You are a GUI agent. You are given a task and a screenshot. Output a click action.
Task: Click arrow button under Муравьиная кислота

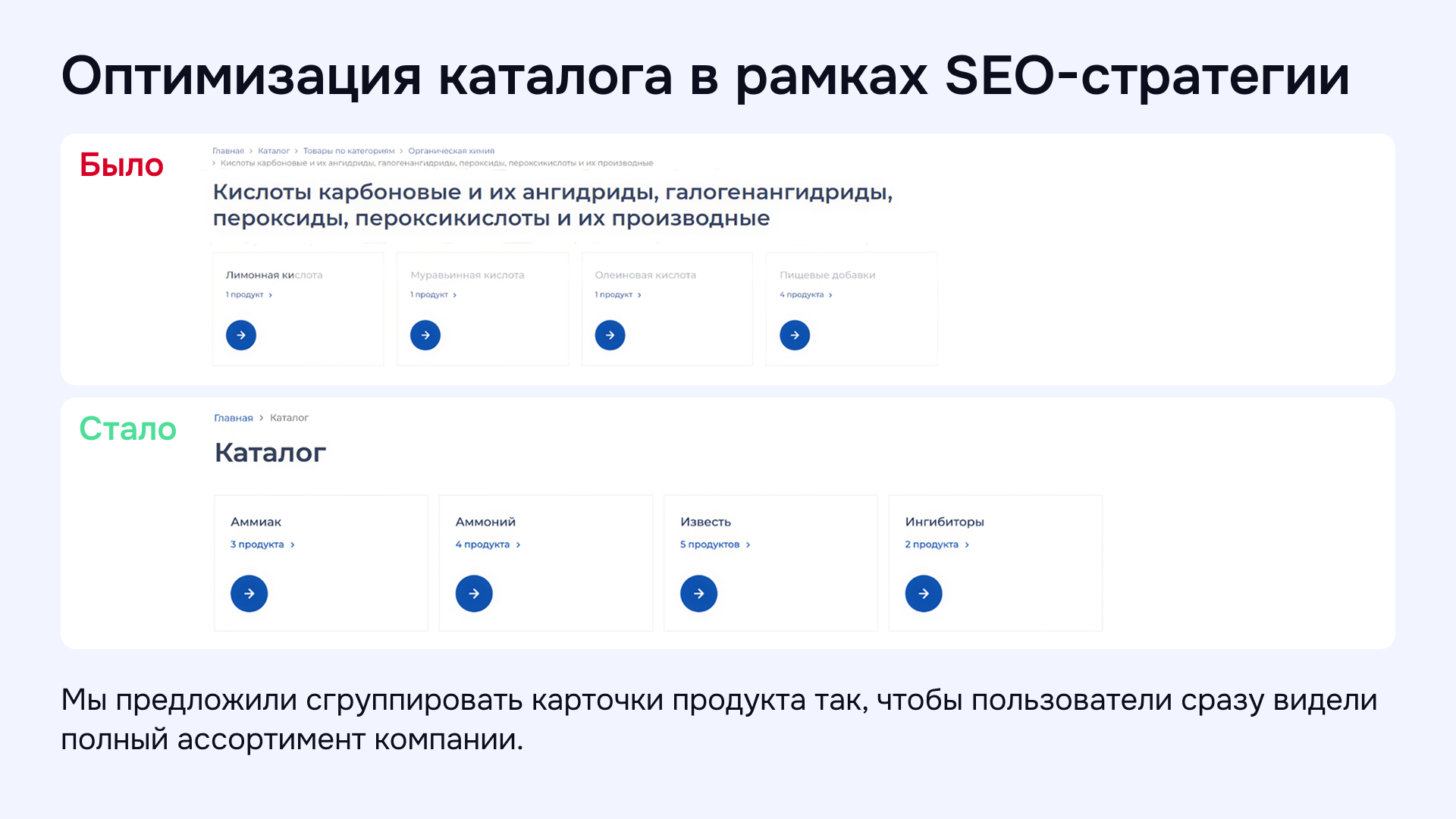tap(425, 335)
